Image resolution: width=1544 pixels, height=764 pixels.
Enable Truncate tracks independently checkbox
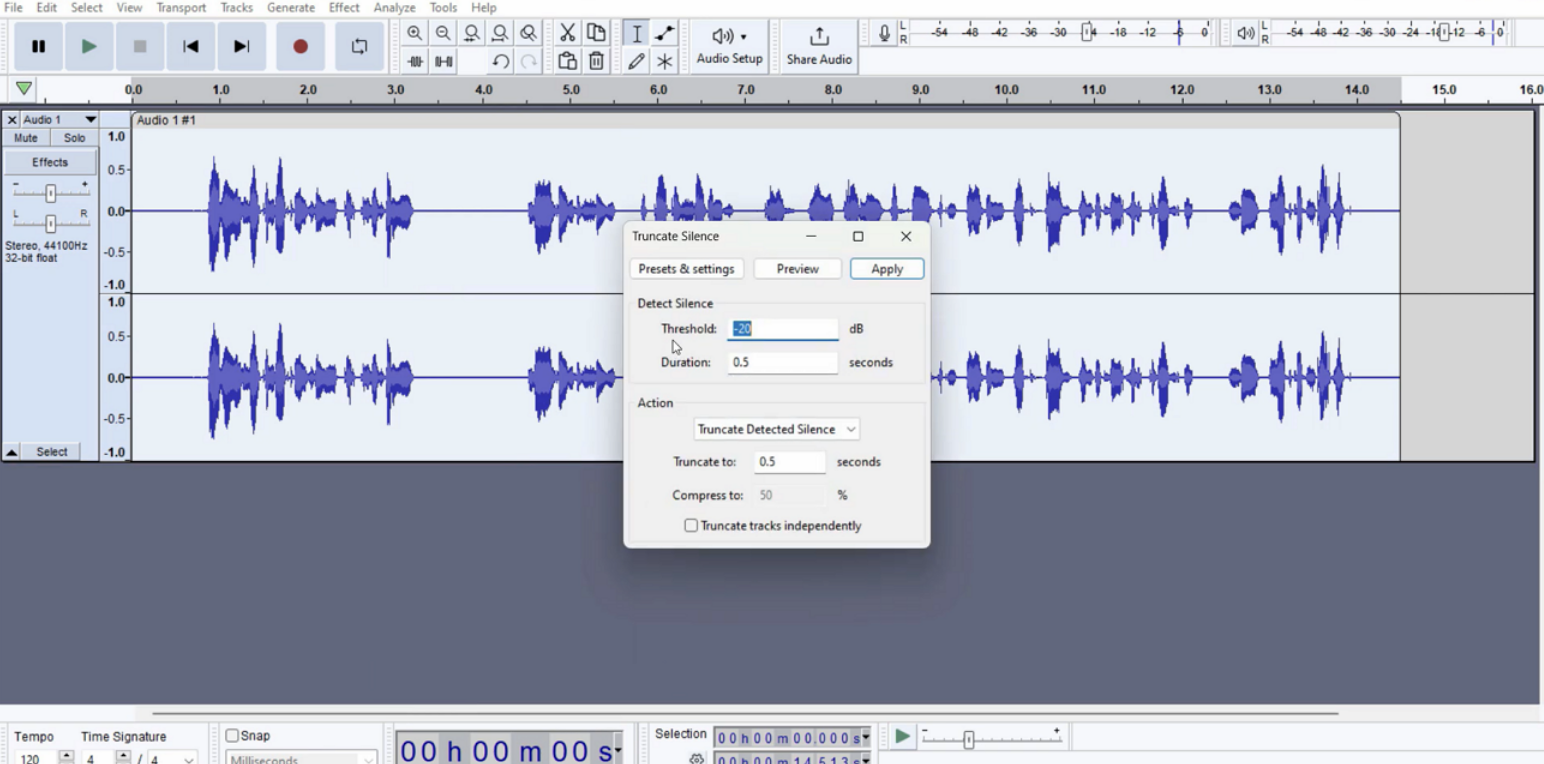point(691,526)
